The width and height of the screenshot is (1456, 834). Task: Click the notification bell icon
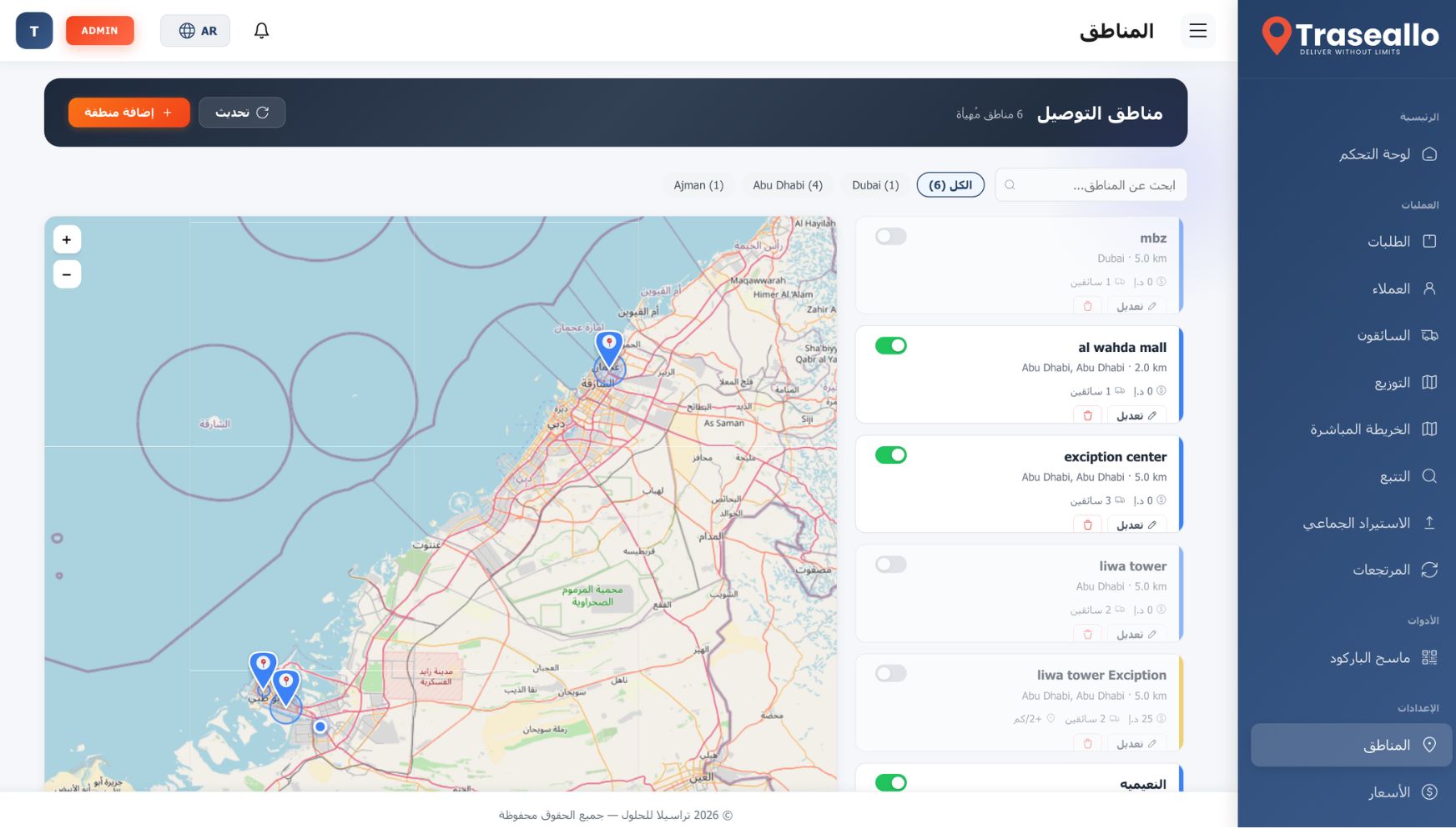261,31
